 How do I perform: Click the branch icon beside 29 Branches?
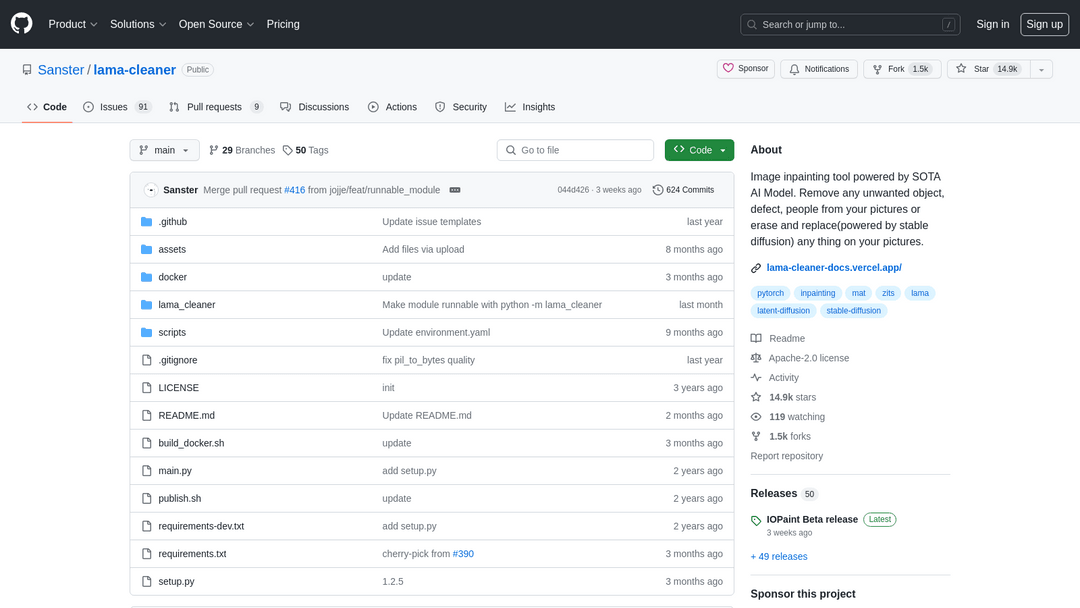tap(214, 150)
